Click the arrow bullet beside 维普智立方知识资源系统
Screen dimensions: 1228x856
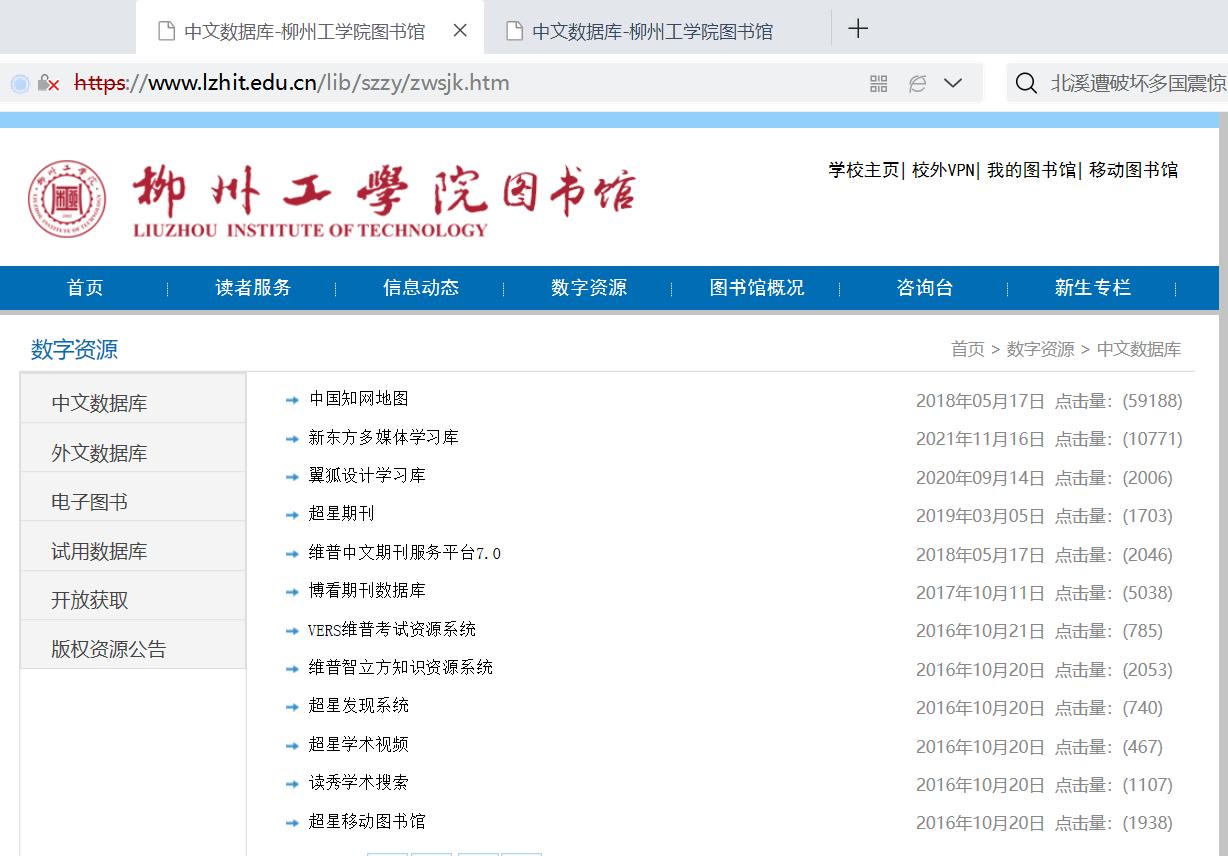[292, 669]
